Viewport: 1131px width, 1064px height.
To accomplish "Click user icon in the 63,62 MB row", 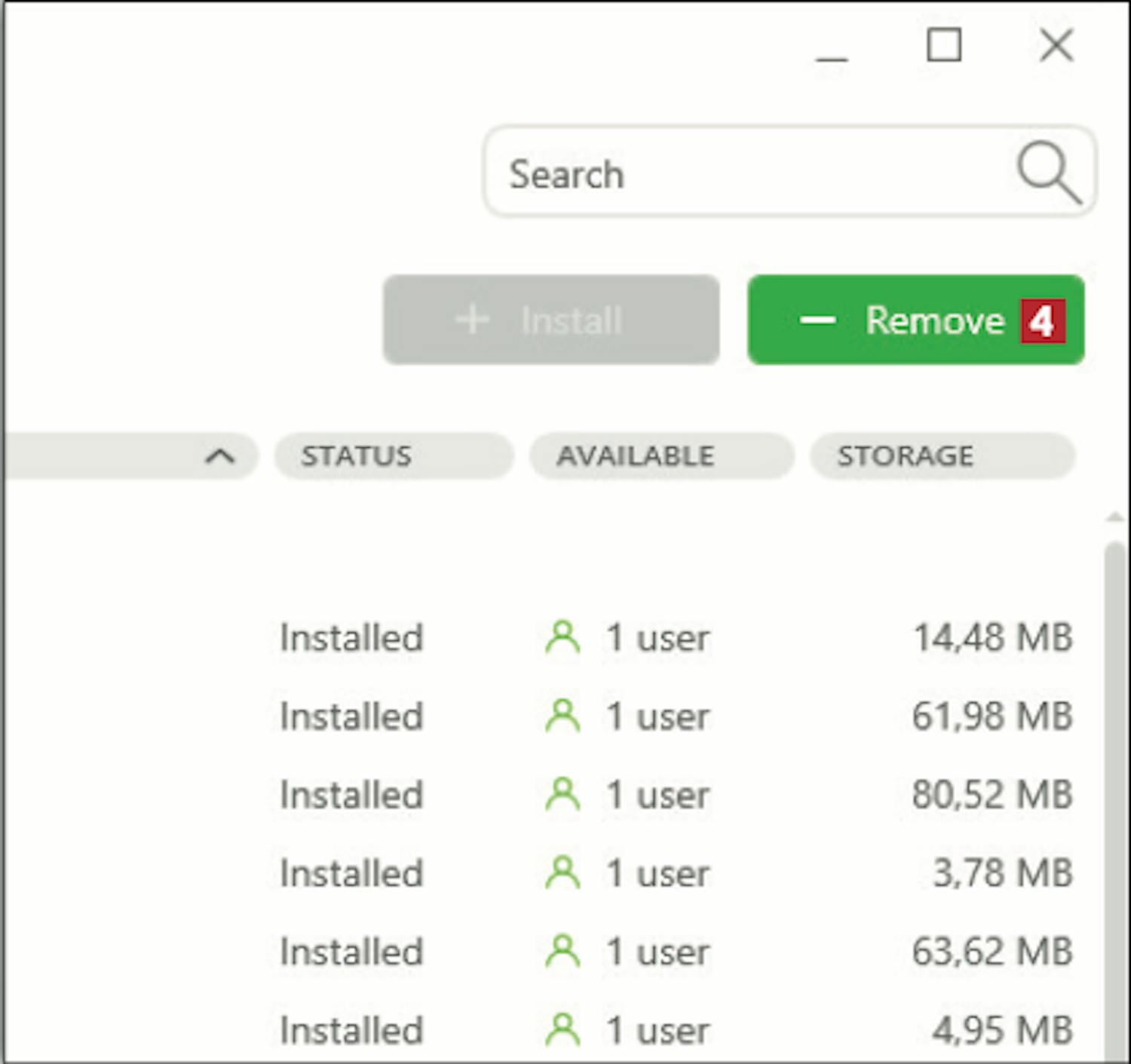I will (562, 952).
